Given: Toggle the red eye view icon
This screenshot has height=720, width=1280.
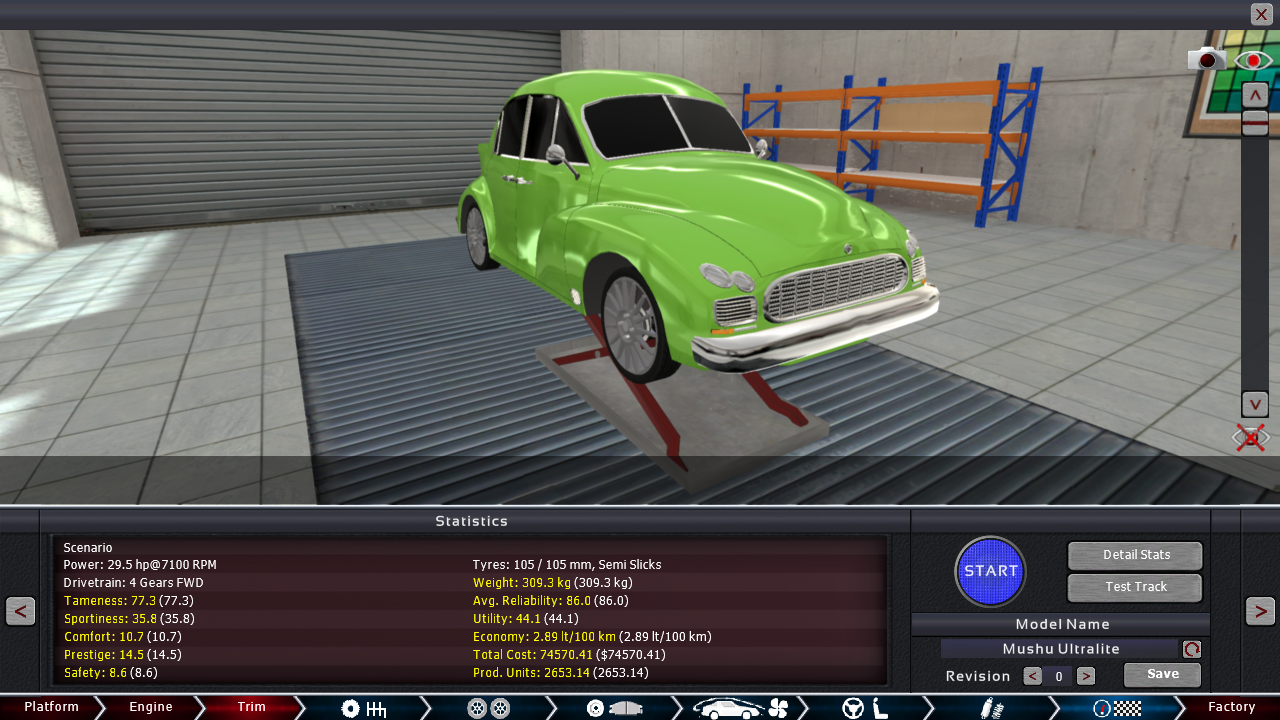Looking at the screenshot, I should pyautogui.click(x=1253, y=60).
